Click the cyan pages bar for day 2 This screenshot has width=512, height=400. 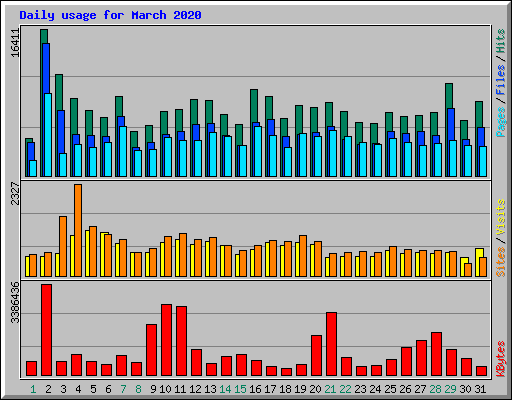pos(48,135)
